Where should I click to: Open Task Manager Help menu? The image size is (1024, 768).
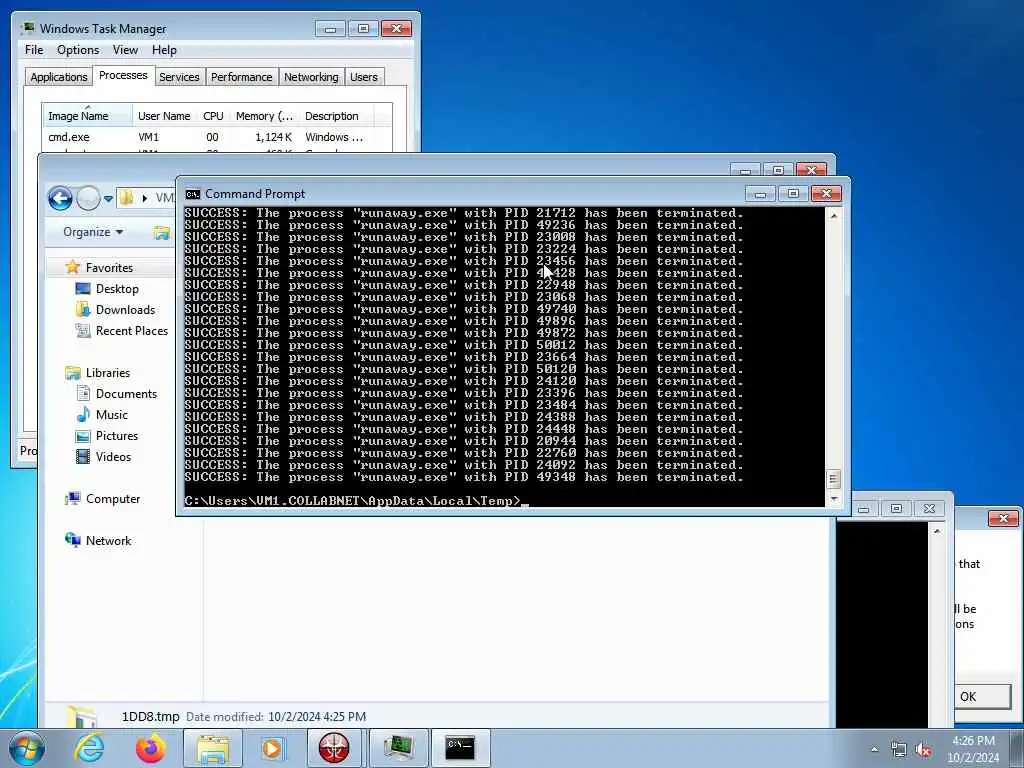(x=164, y=50)
